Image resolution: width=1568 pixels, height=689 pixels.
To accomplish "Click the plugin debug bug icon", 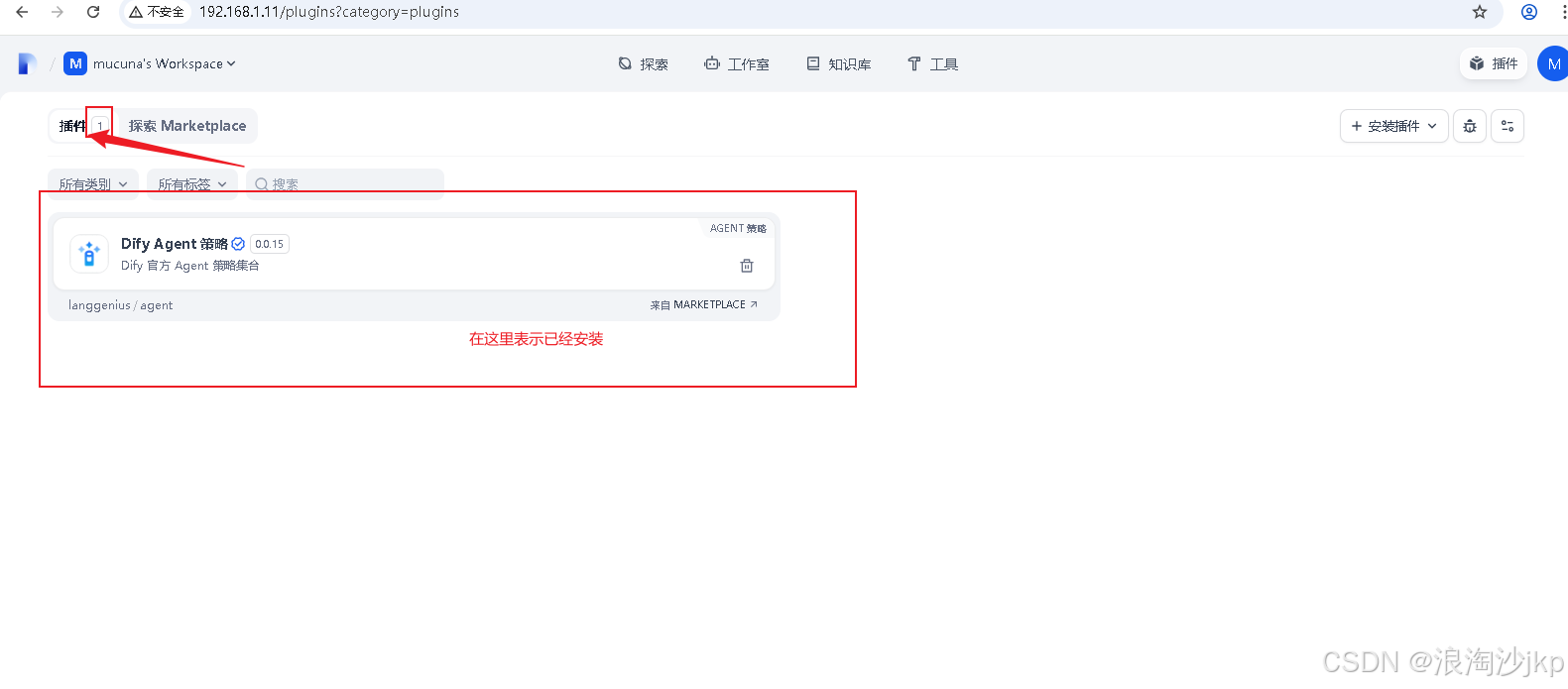I will (x=1470, y=126).
